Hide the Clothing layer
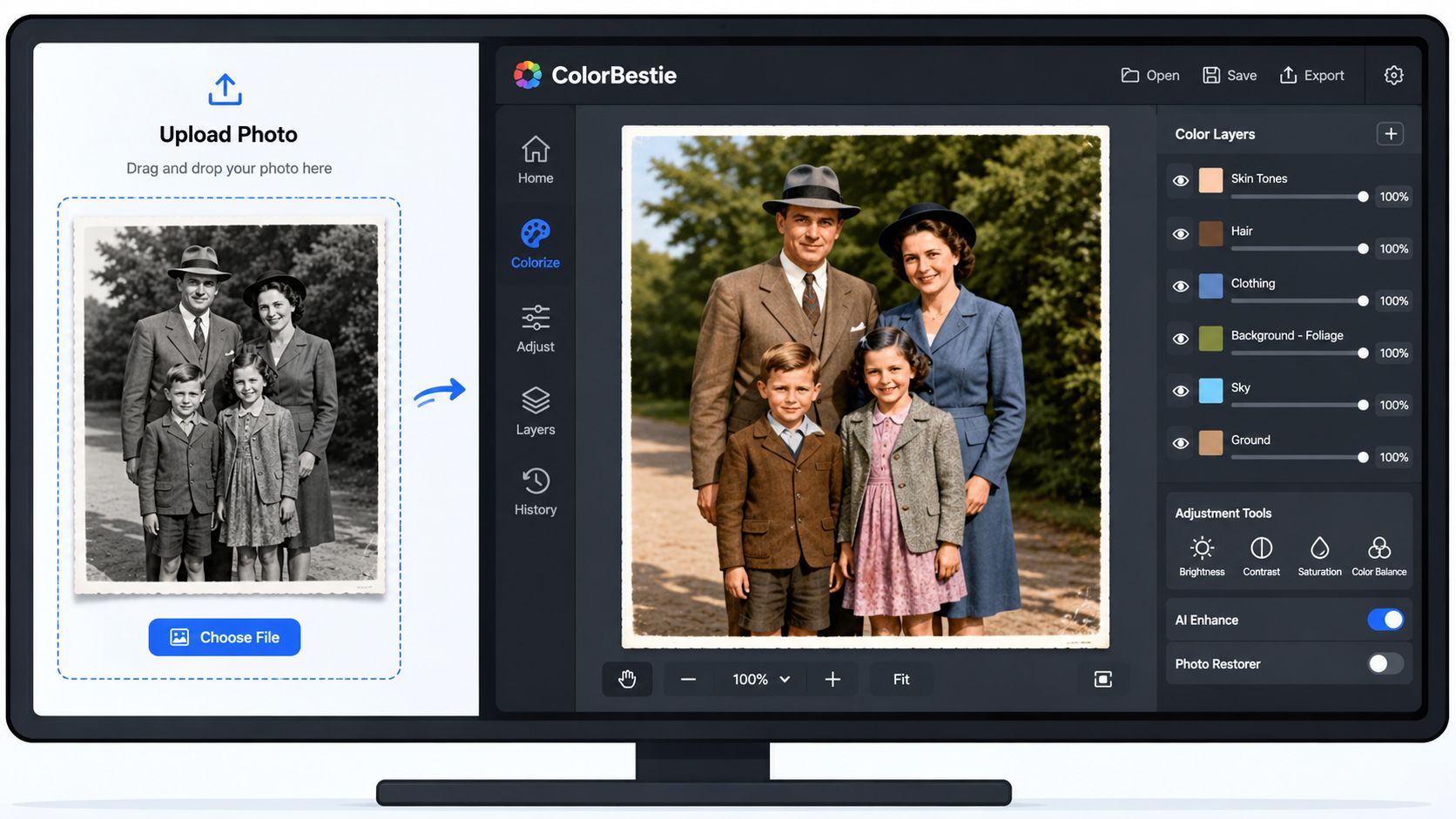This screenshot has height=819, width=1456. click(1180, 285)
